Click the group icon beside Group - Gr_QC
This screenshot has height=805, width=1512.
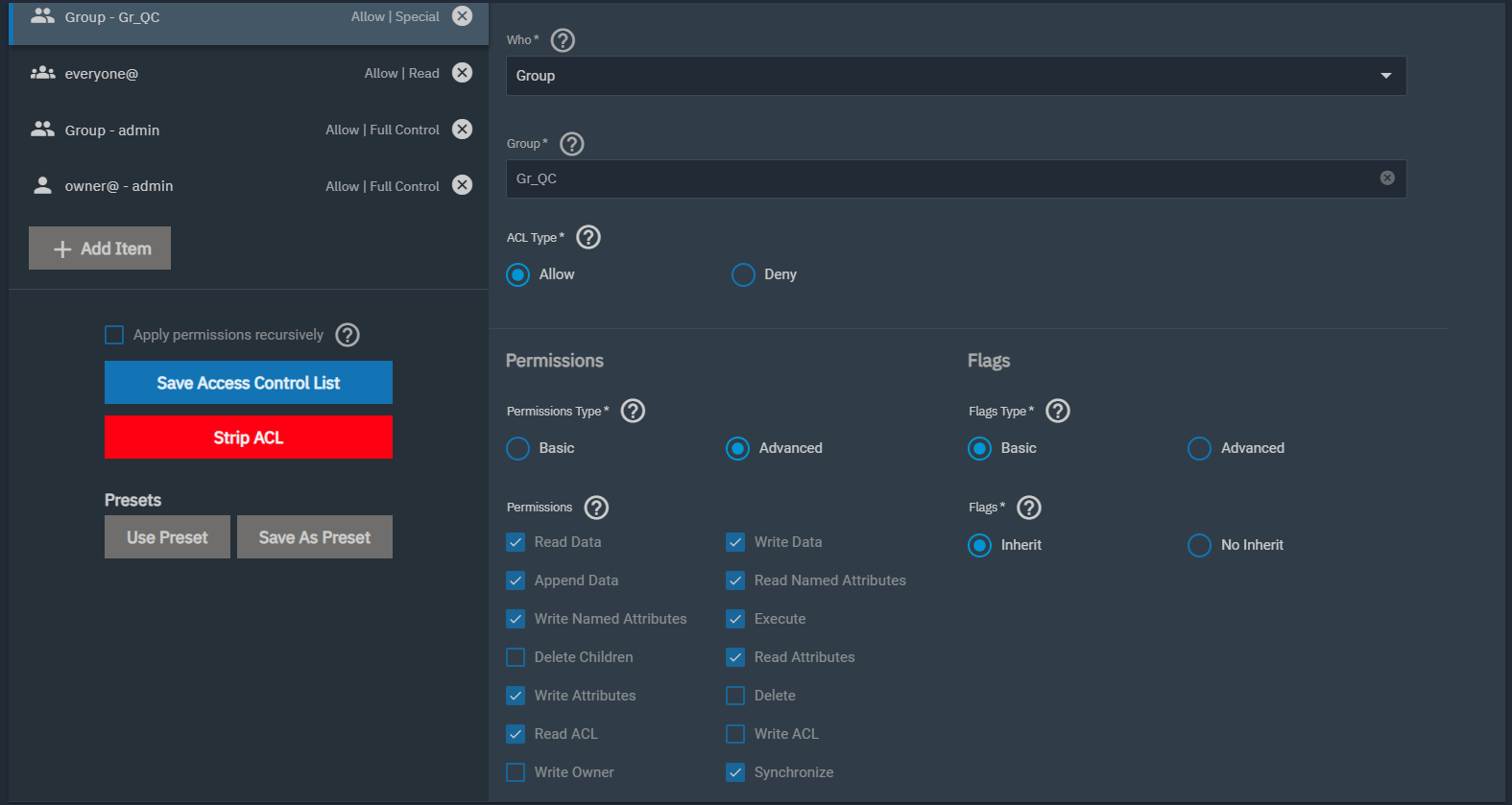[x=42, y=16]
